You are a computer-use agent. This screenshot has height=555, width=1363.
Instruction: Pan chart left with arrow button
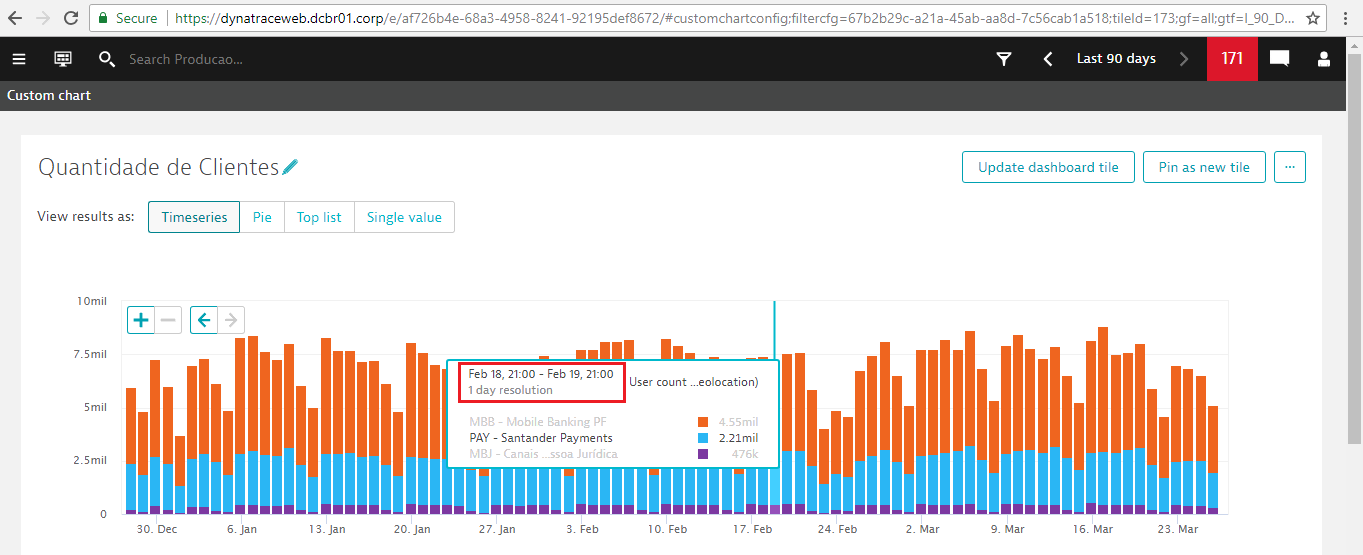204,320
